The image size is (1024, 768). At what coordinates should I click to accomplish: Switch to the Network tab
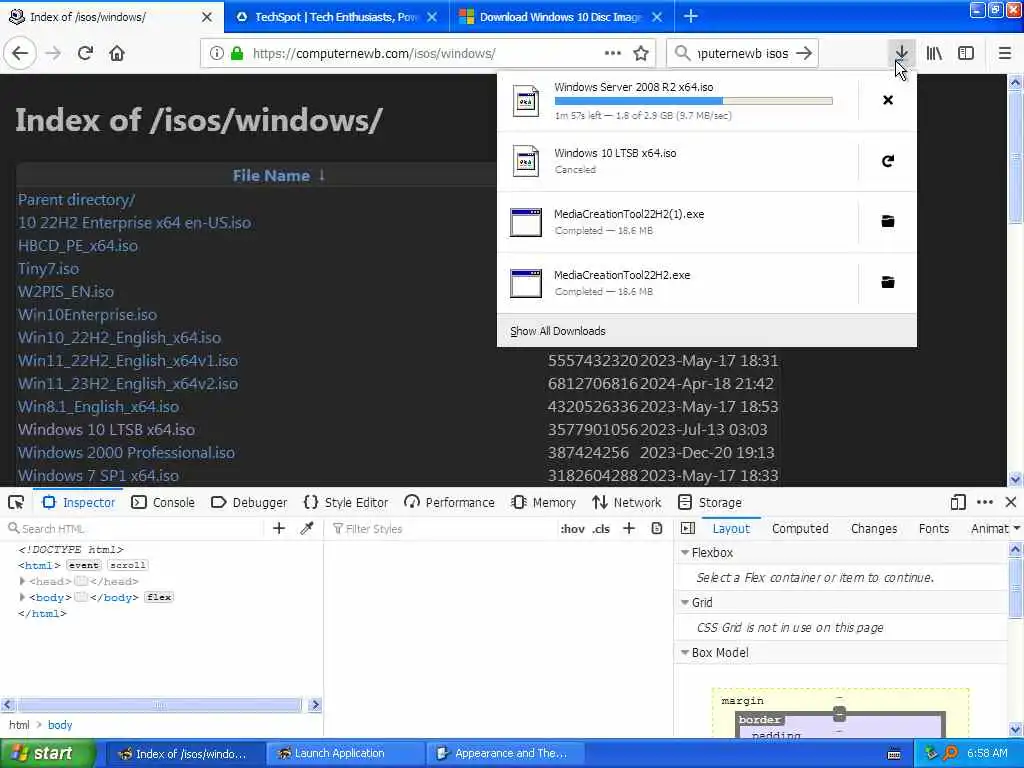click(x=627, y=502)
